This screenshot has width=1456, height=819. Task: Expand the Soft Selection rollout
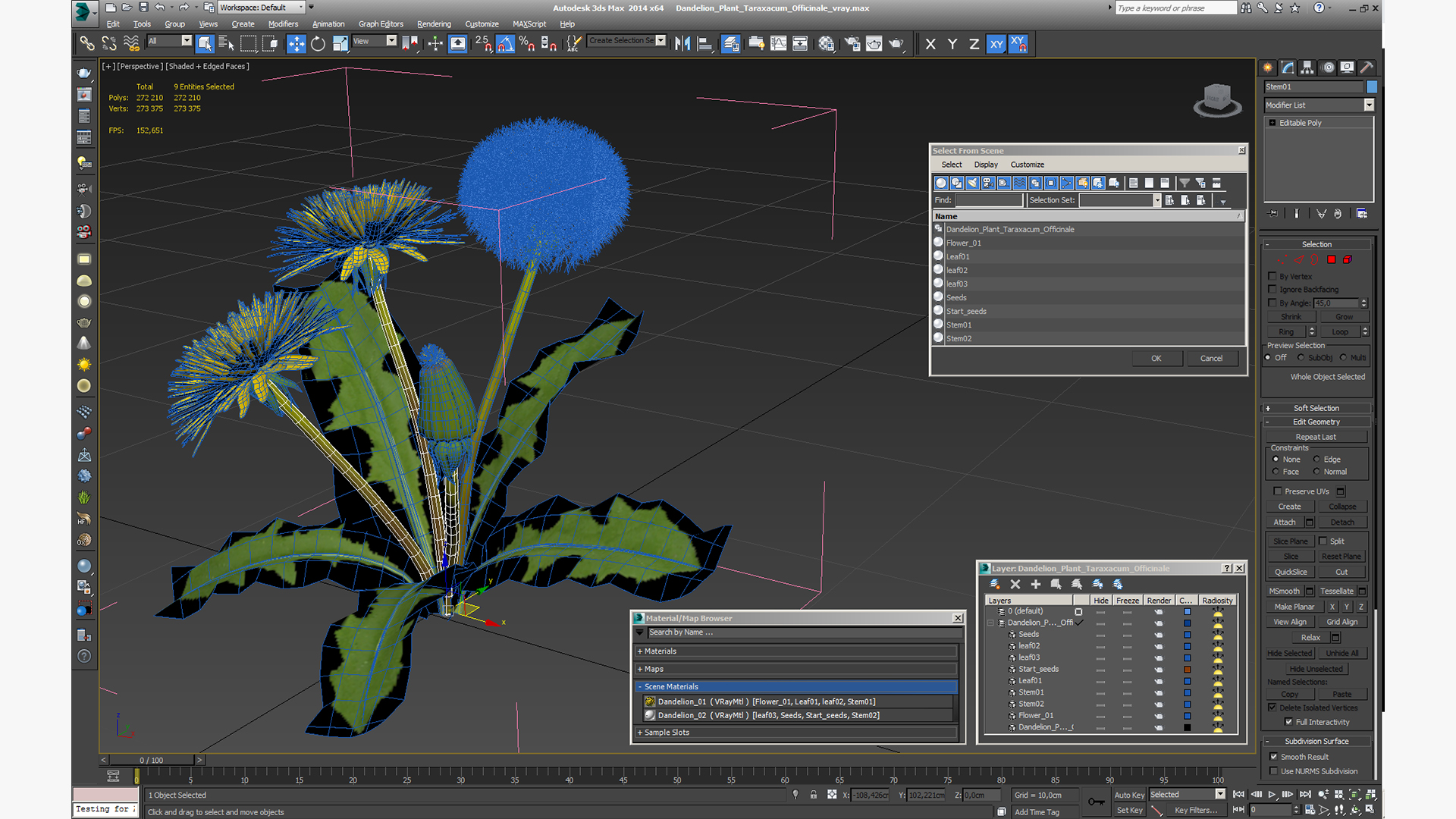pos(1316,408)
